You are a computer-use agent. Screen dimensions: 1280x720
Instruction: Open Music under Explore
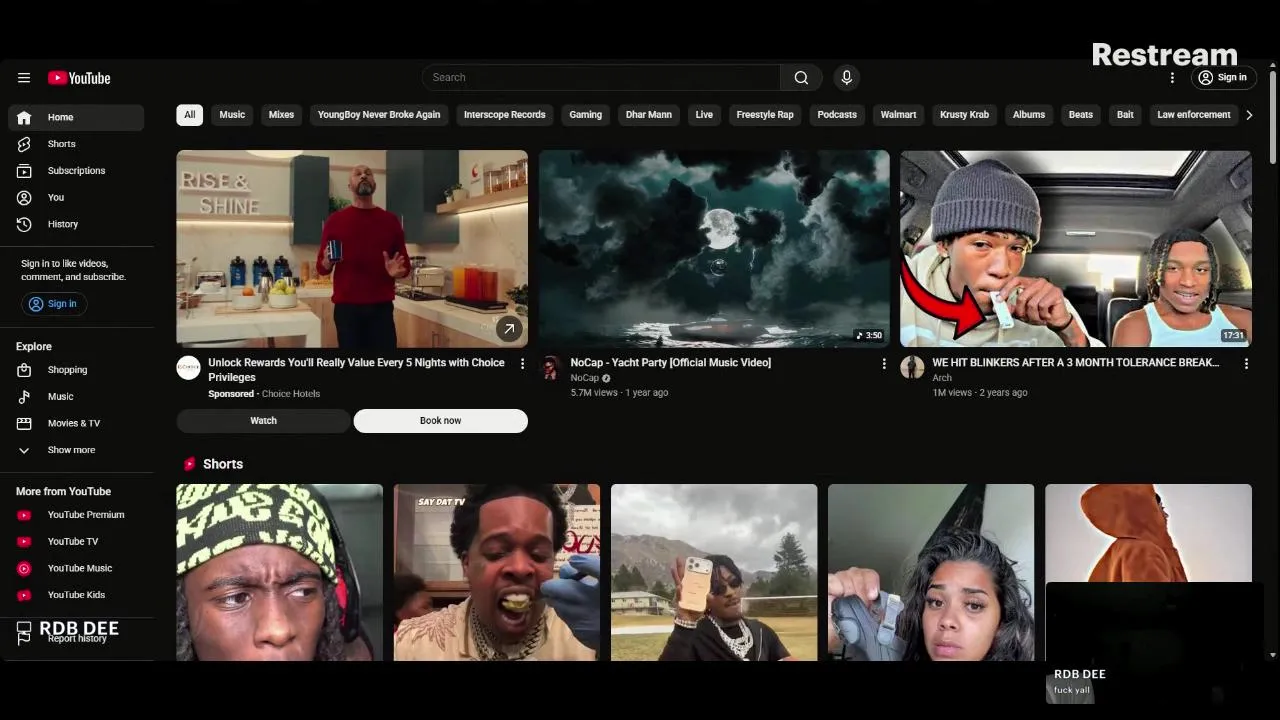pyautogui.click(x=76, y=397)
